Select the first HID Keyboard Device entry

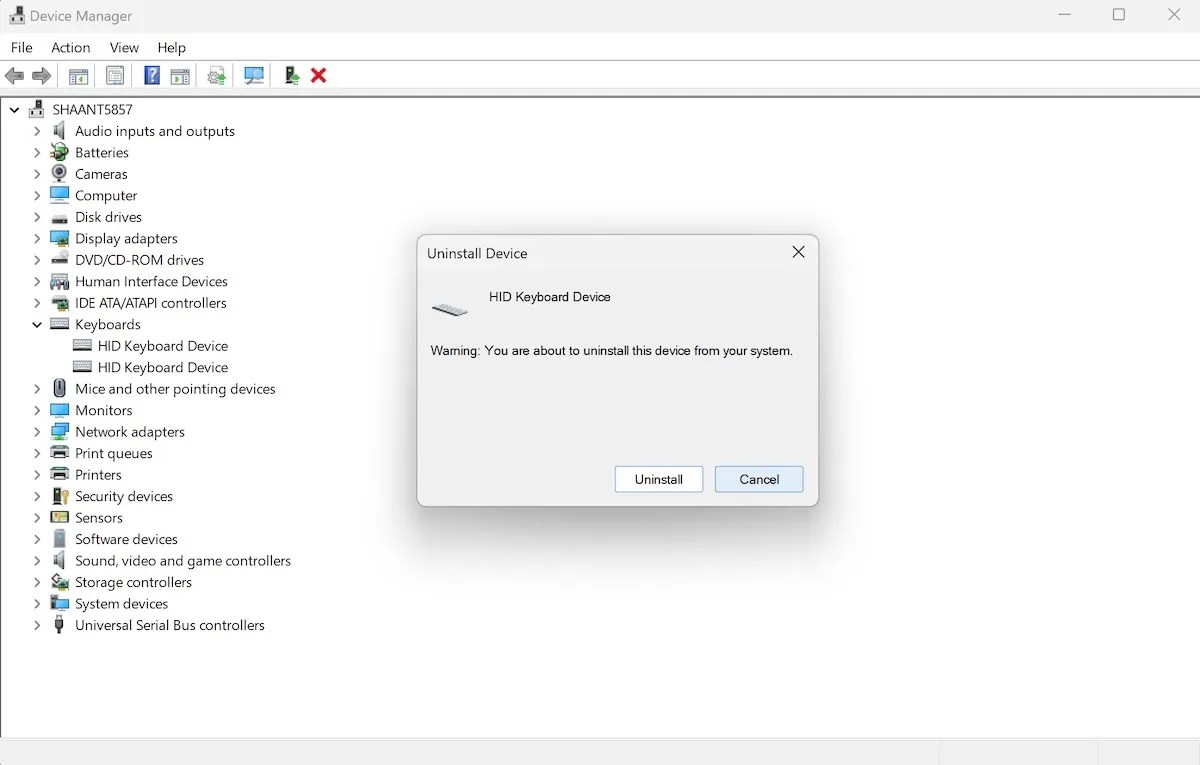(x=163, y=345)
